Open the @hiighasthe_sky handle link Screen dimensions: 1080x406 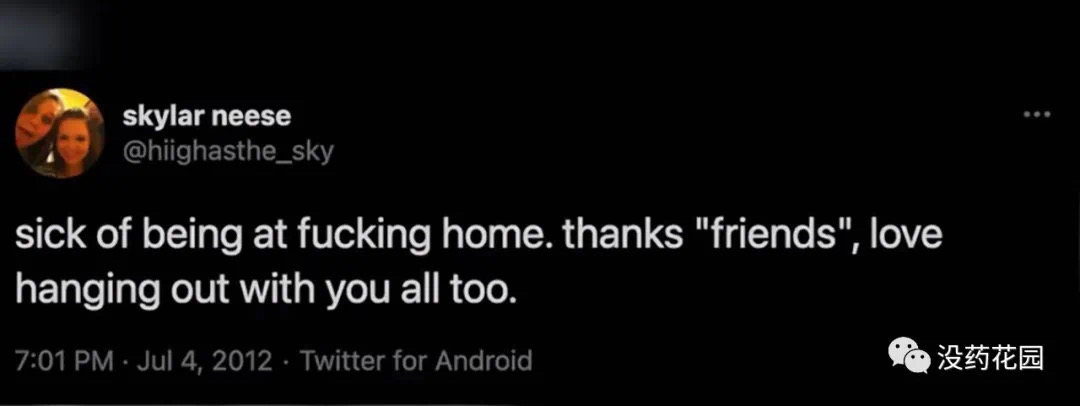[x=227, y=150]
